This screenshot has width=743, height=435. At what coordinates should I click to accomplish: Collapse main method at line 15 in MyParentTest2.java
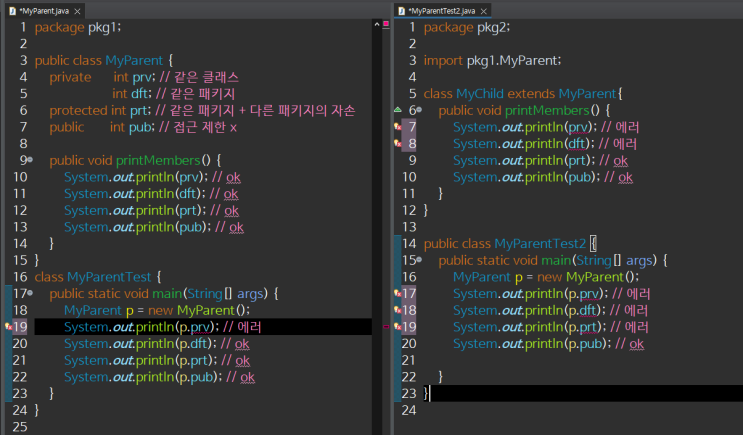click(419, 260)
